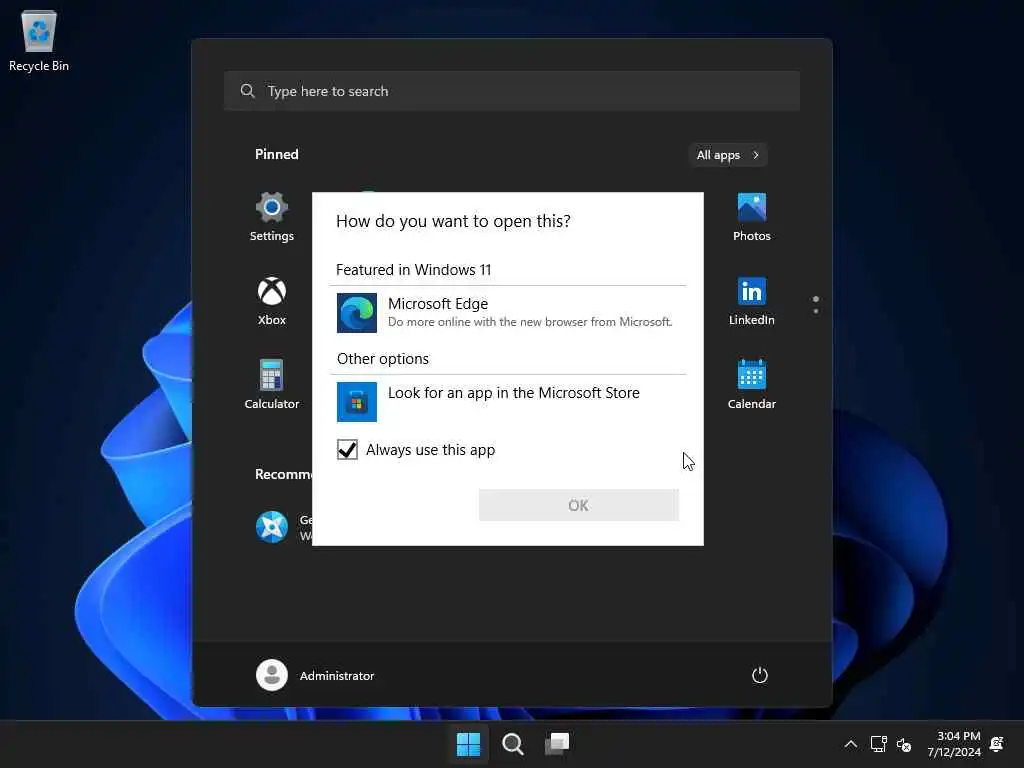Launch the Xbox pinned app

coord(272,301)
